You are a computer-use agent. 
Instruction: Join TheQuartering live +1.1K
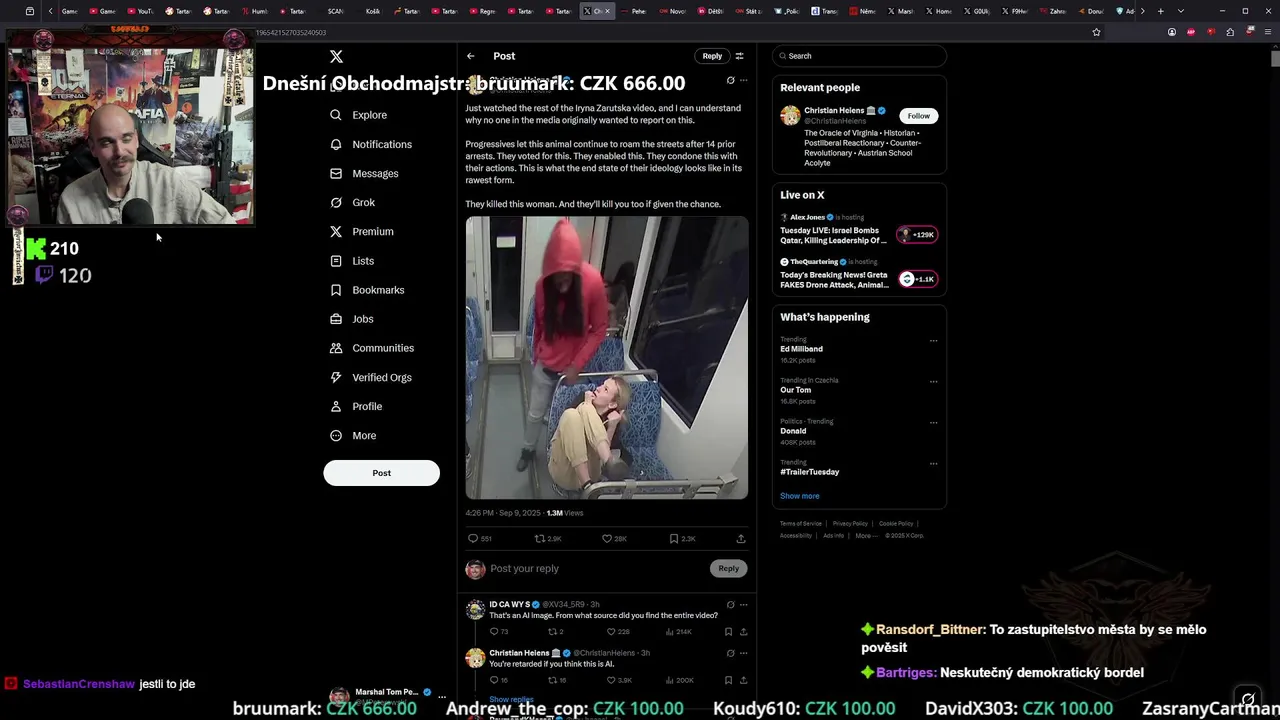click(917, 279)
